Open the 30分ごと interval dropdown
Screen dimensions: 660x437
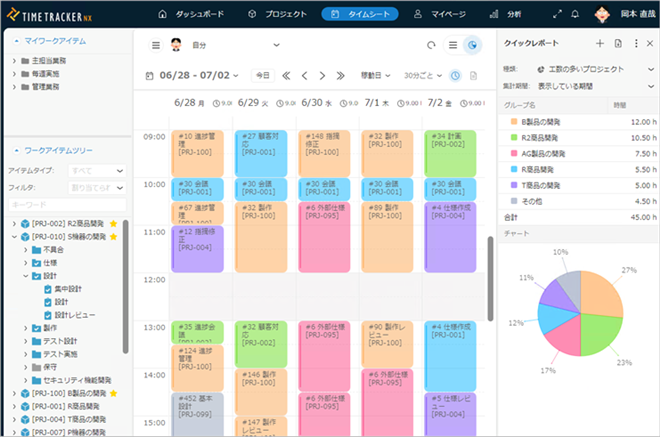coord(420,76)
